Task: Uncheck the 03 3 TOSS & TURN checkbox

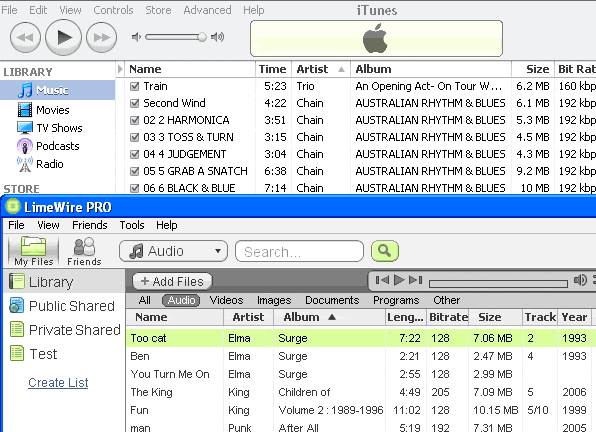Action: point(134,137)
